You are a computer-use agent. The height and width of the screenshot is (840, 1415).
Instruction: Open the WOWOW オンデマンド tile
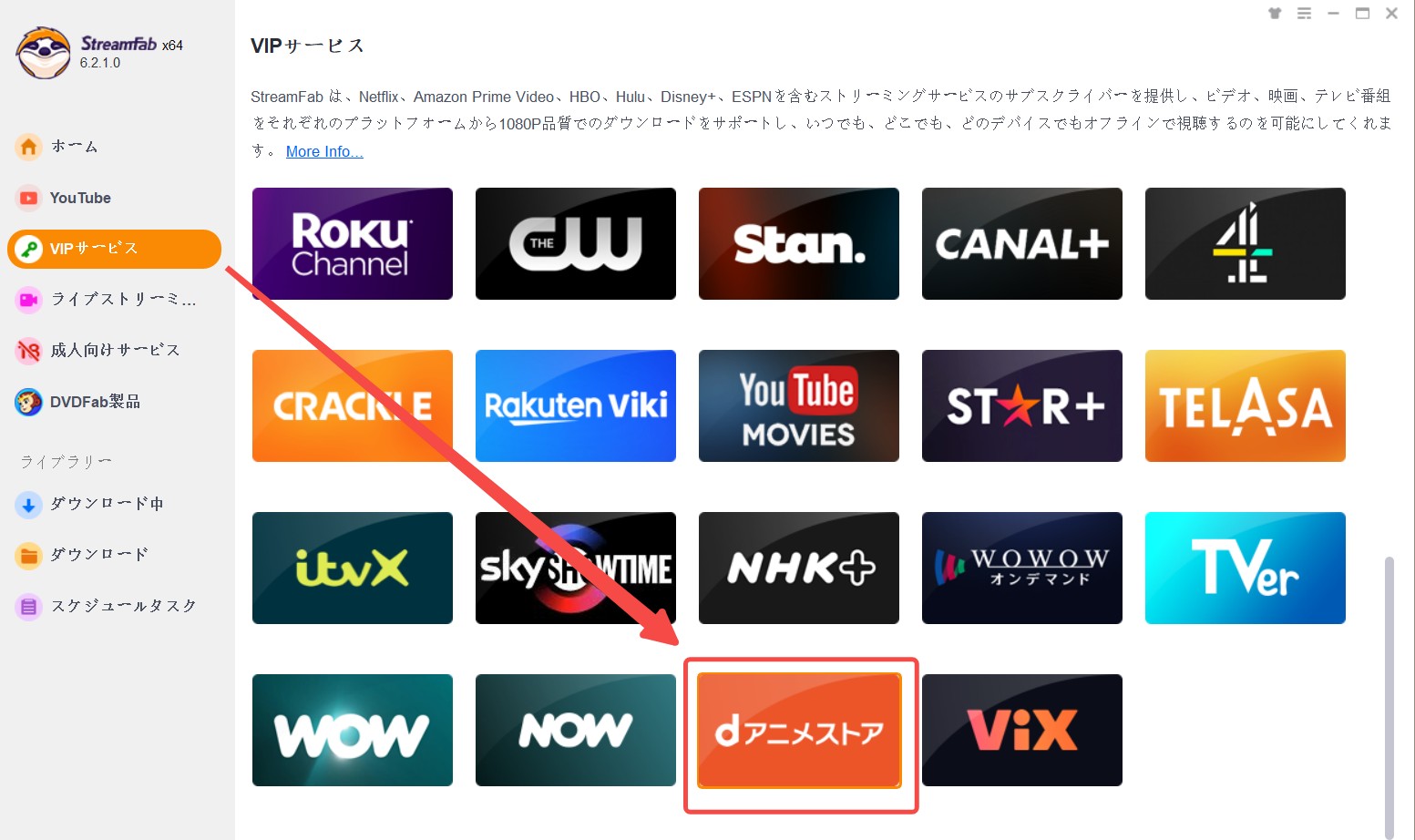1022,568
